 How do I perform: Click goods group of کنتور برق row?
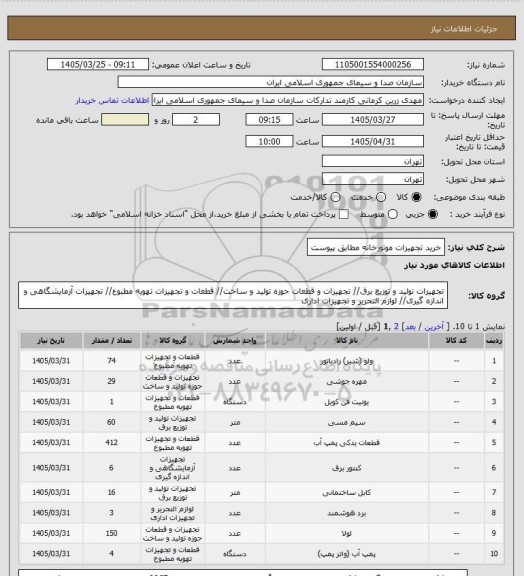click(172, 468)
